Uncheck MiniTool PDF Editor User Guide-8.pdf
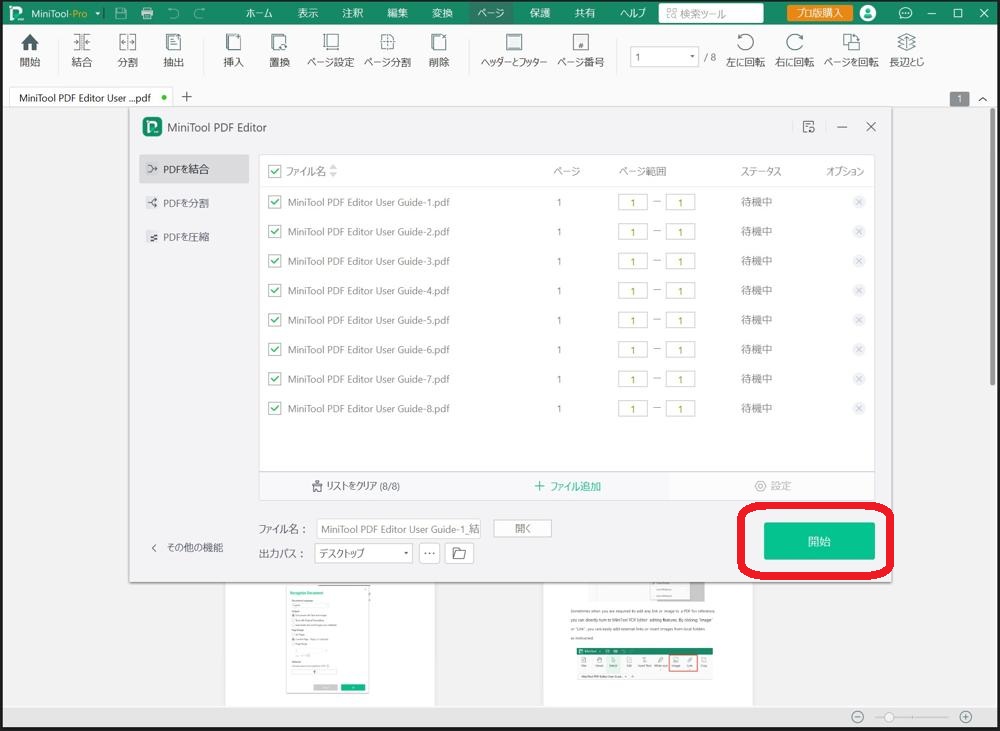 [x=275, y=408]
